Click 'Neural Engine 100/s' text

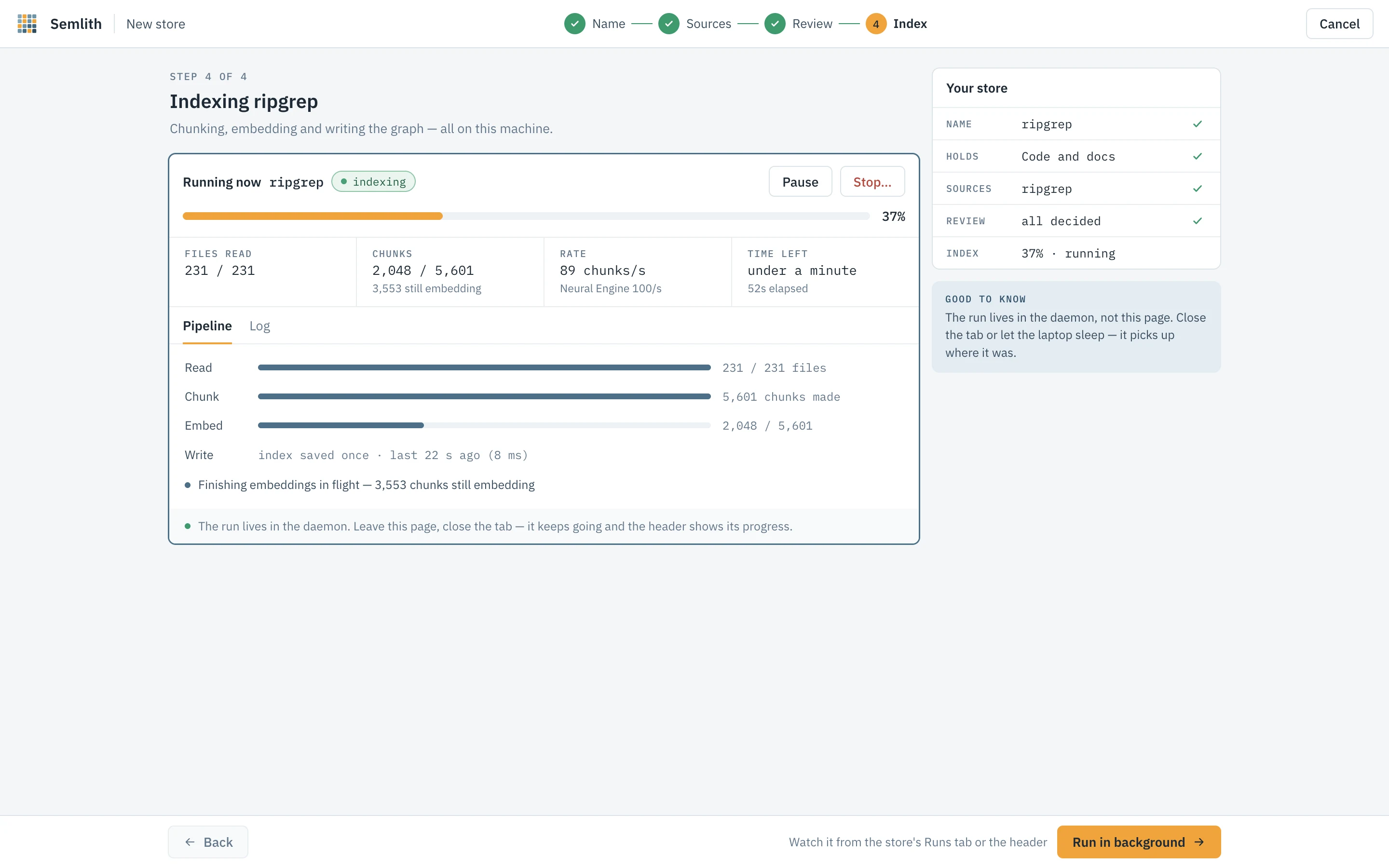click(610, 288)
